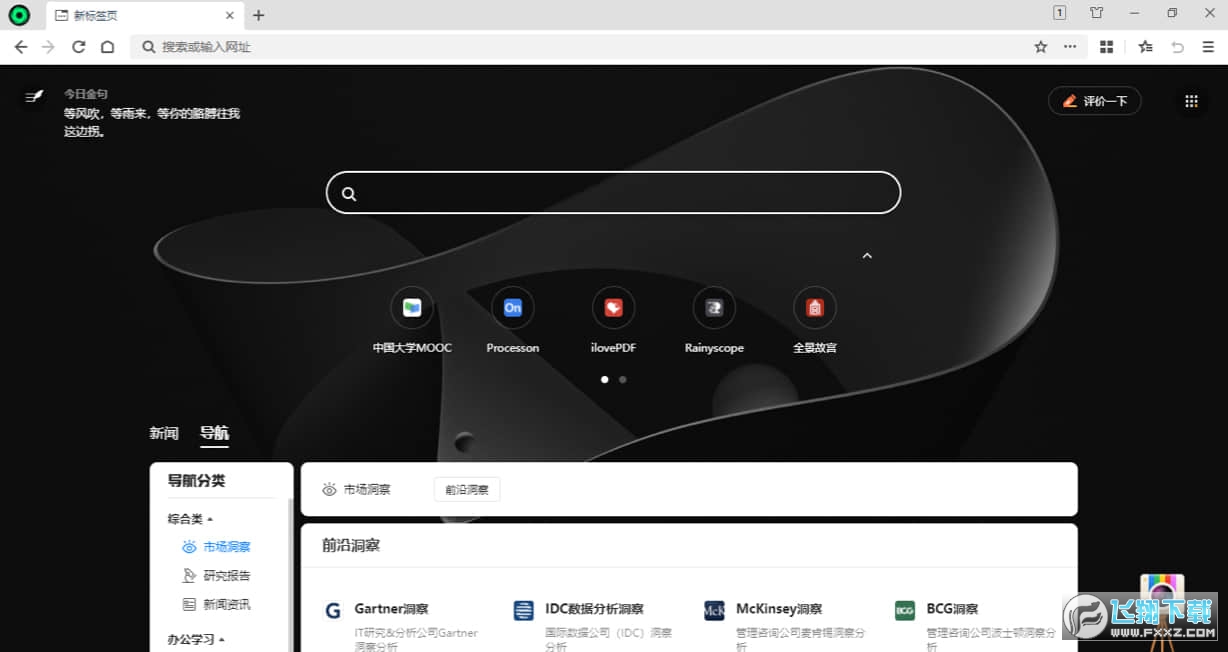The image size is (1228, 652).
Task: Select the 导航 tab
Action: (x=214, y=433)
